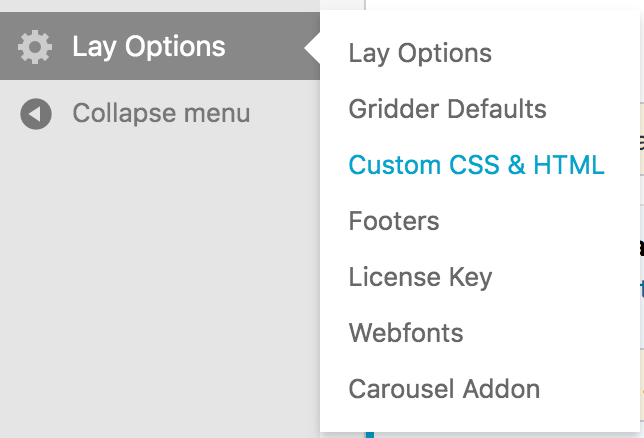This screenshot has height=438, width=644.
Task: Select the Webfonts submenu item
Action: pos(406,333)
